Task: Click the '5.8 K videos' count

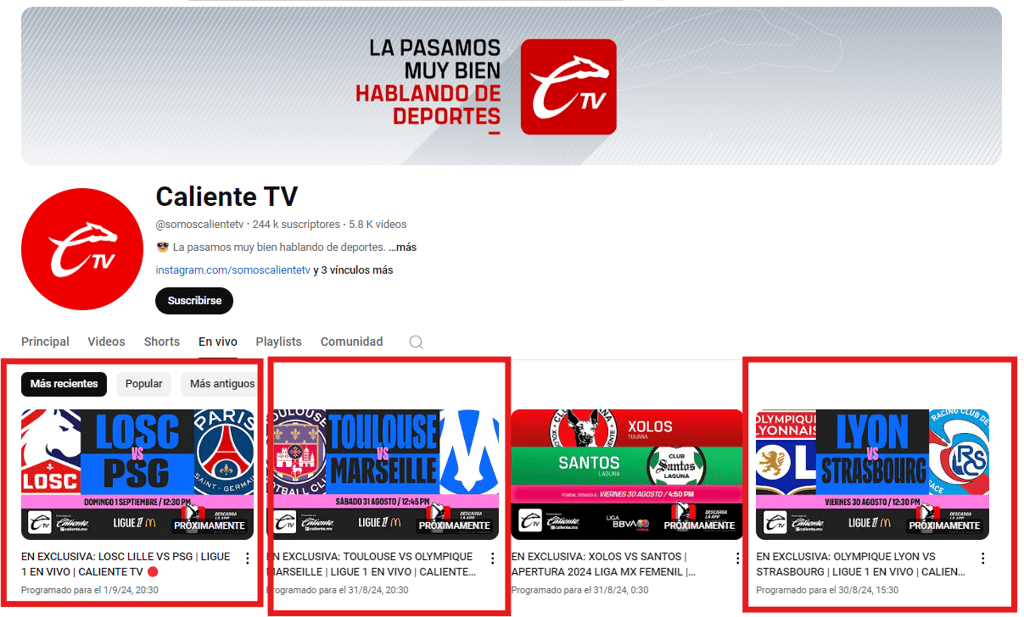Action: [x=377, y=225]
